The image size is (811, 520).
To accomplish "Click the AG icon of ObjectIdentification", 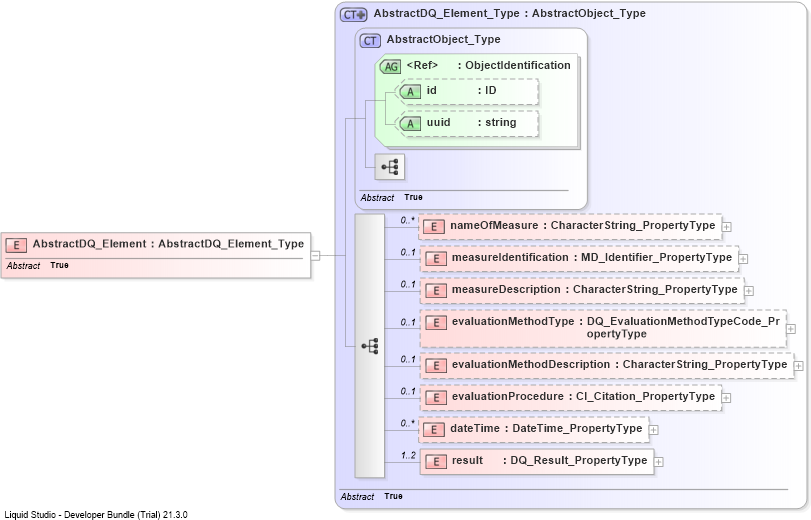I will [x=391, y=66].
